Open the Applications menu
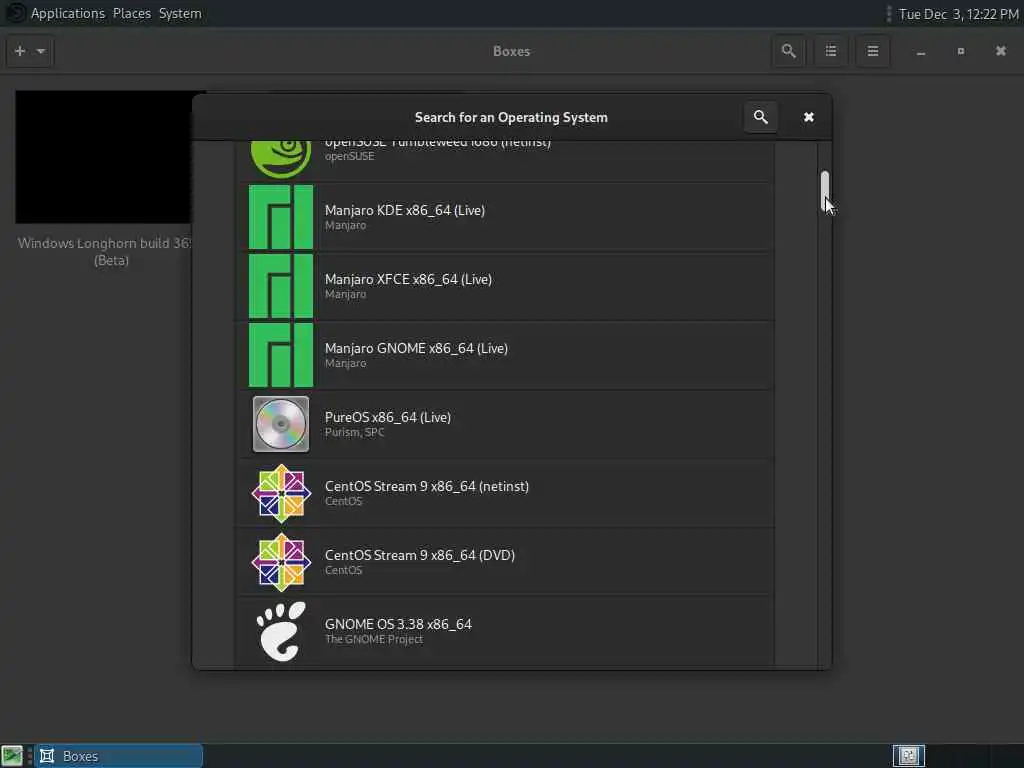1024x768 pixels. (68, 13)
